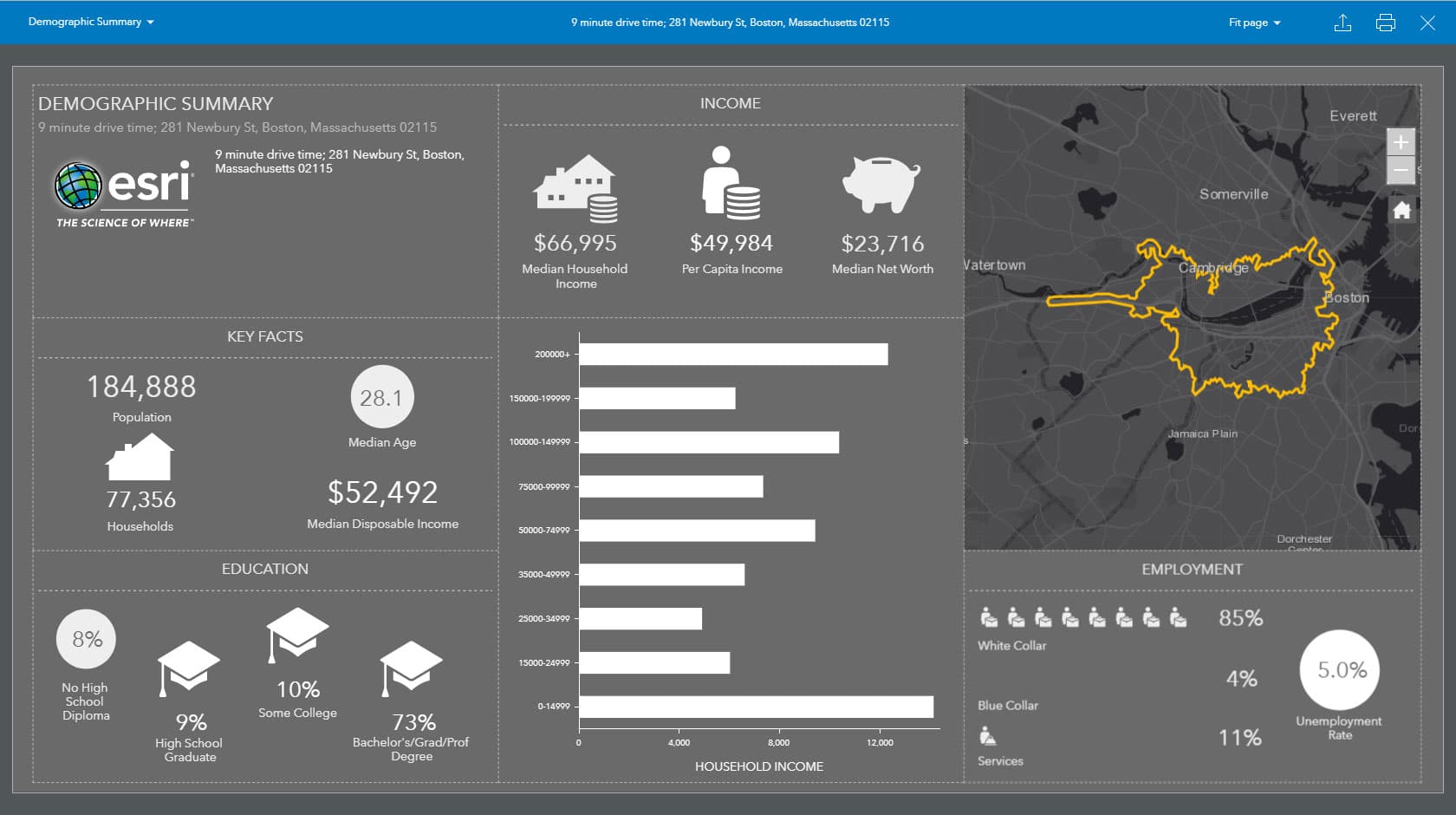
Task: Click the zoom out button on the map
Action: [1401, 170]
